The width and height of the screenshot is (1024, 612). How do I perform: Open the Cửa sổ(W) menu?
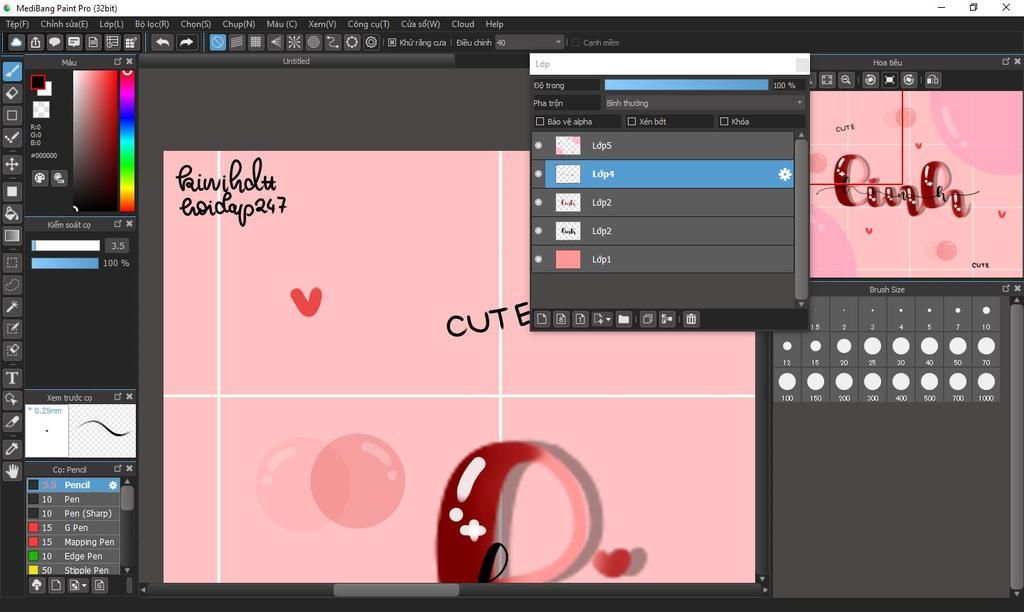tap(421, 24)
